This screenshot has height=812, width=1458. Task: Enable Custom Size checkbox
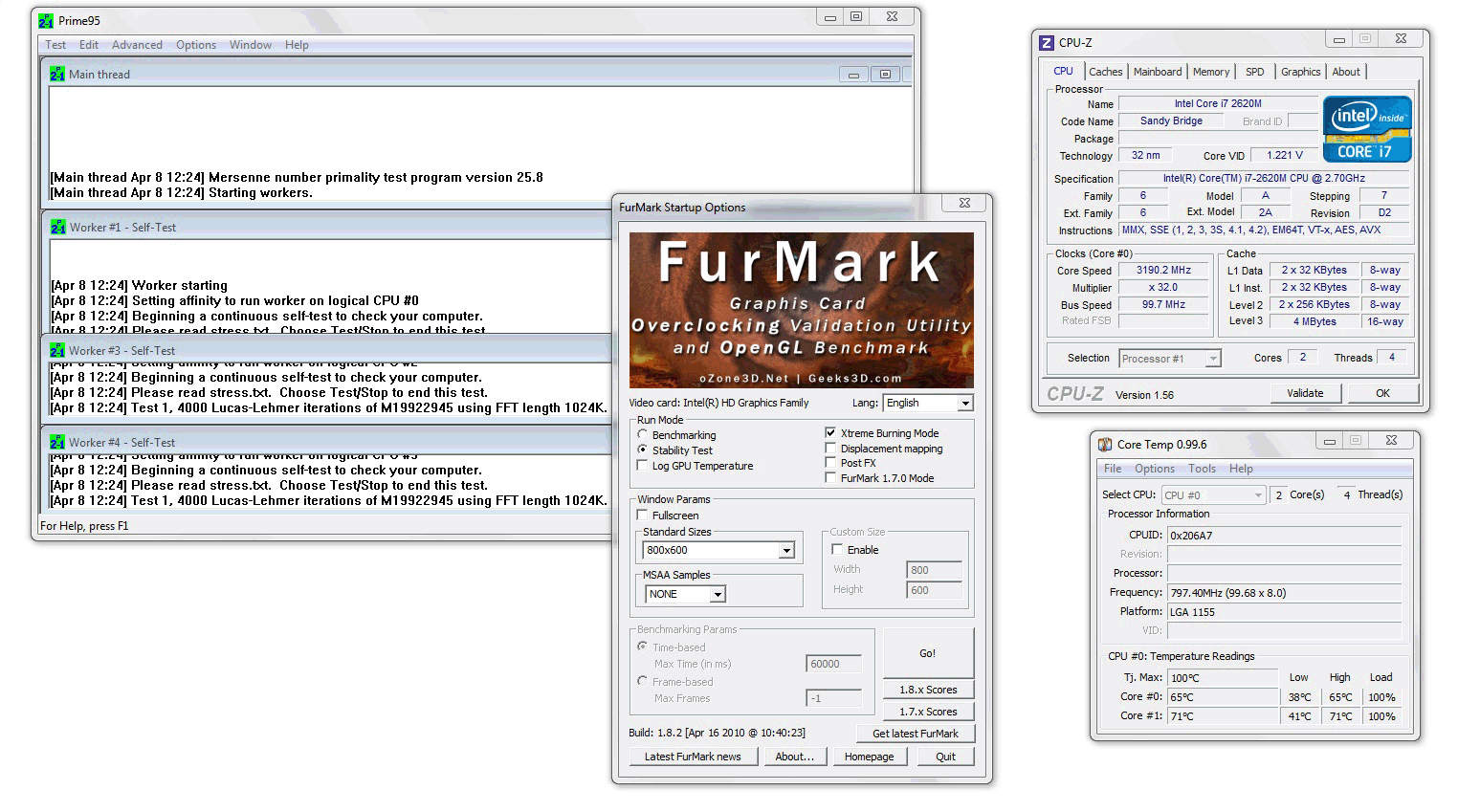tap(837, 549)
